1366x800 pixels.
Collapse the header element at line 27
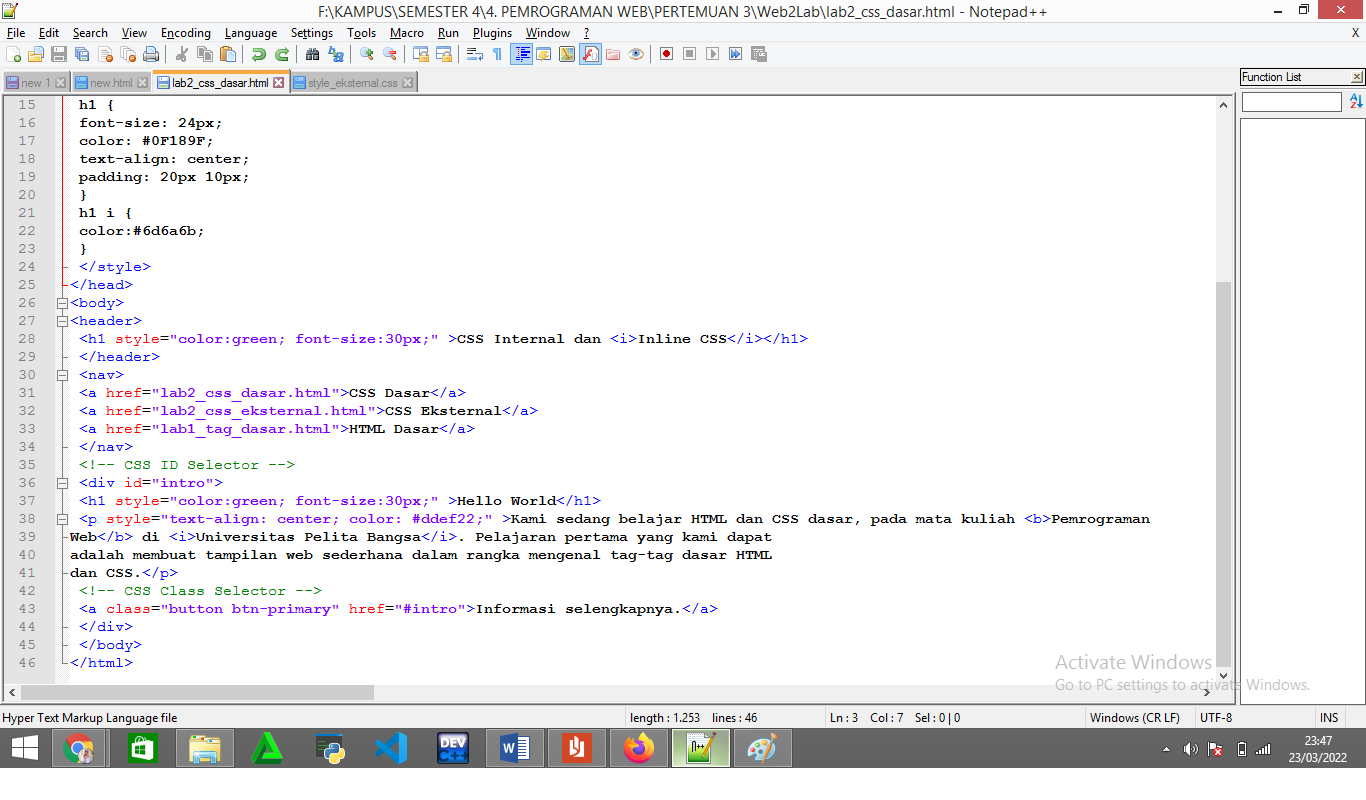coord(62,320)
